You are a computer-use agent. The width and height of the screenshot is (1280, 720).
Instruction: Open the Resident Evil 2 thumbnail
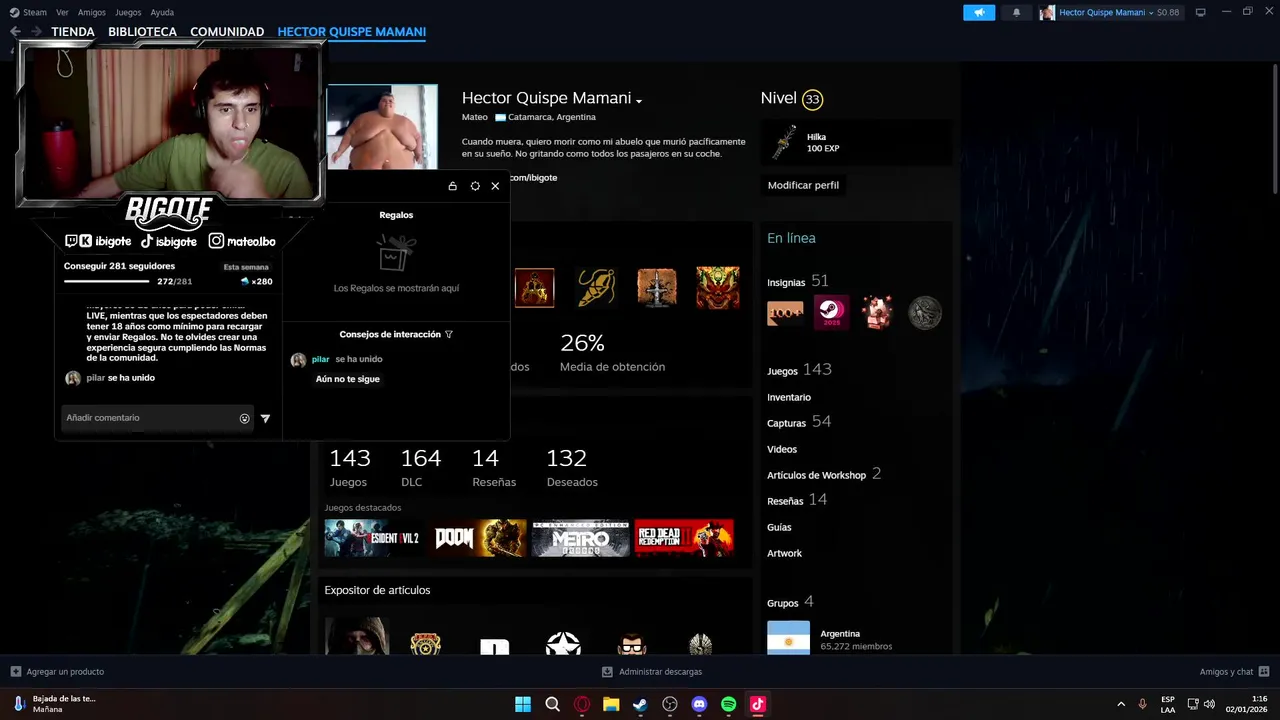click(373, 538)
